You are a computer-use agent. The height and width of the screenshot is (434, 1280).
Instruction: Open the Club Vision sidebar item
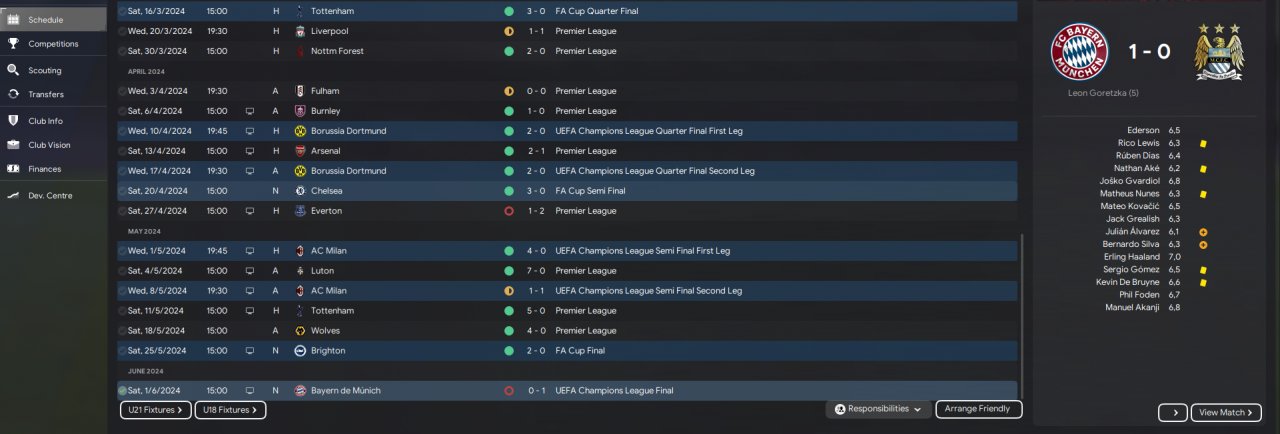coord(49,145)
